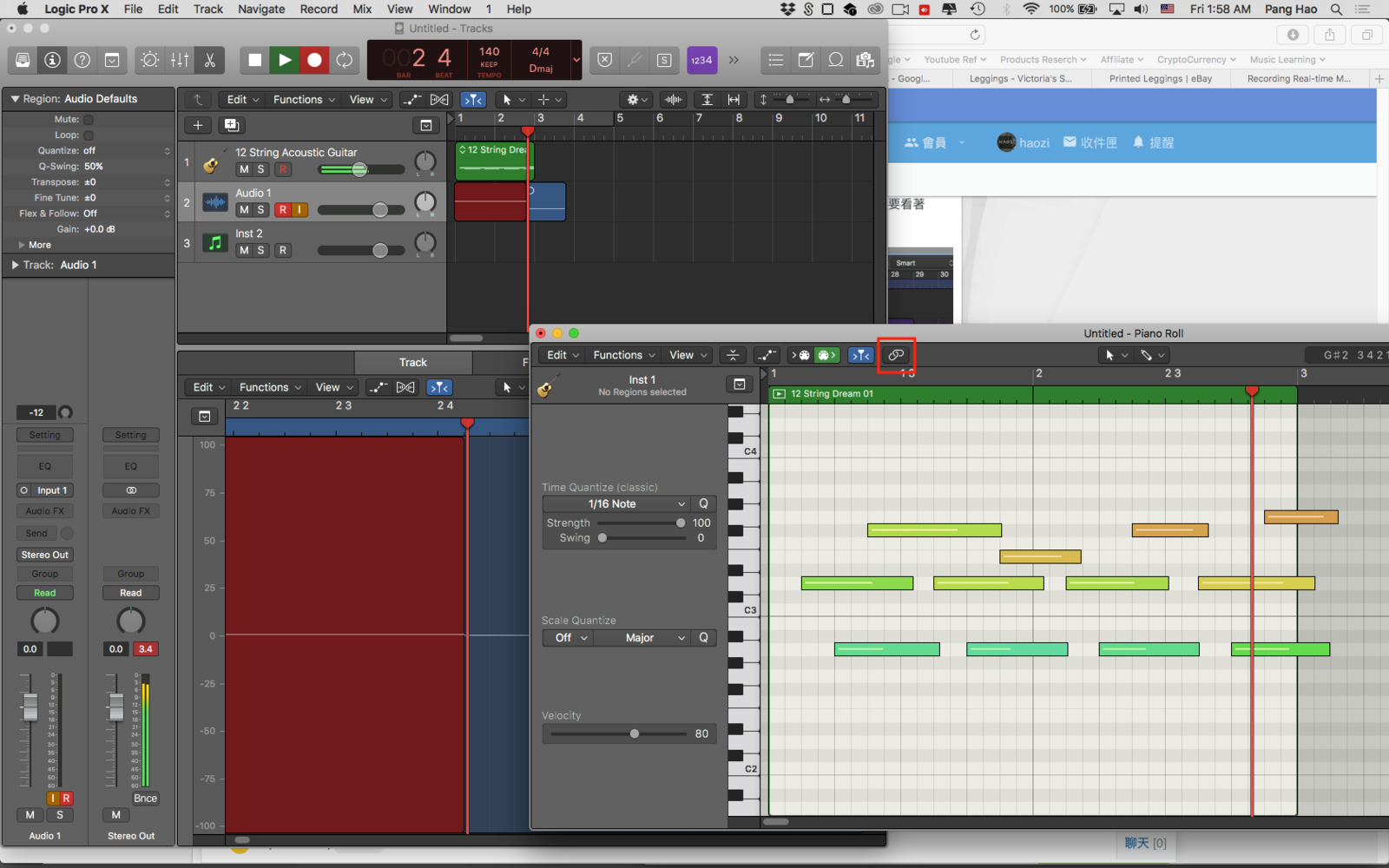The height and width of the screenshot is (868, 1389).
Task: Click the Stereo Out output button
Action: click(x=45, y=555)
